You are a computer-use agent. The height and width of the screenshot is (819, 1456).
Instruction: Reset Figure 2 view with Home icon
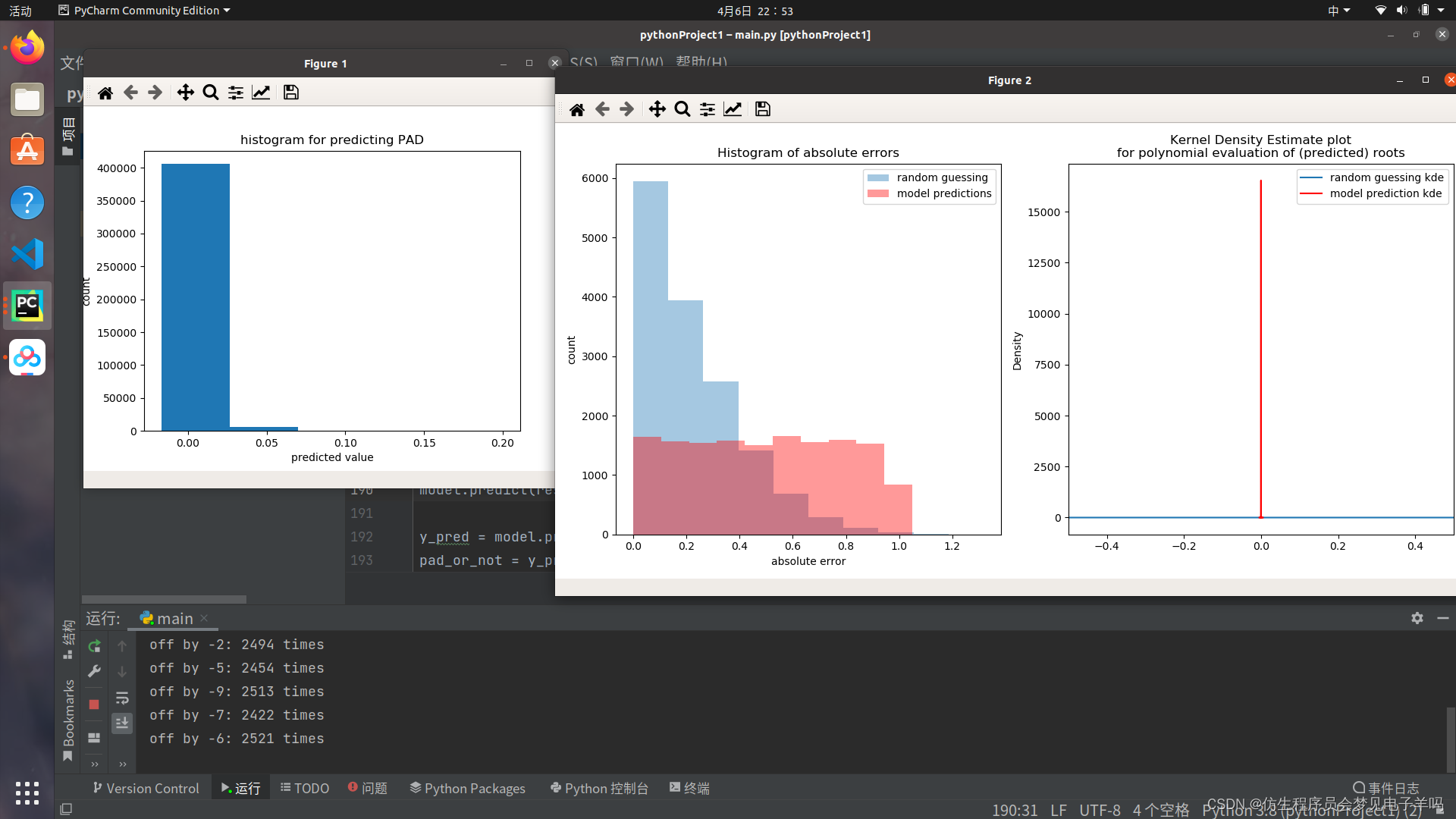[577, 109]
